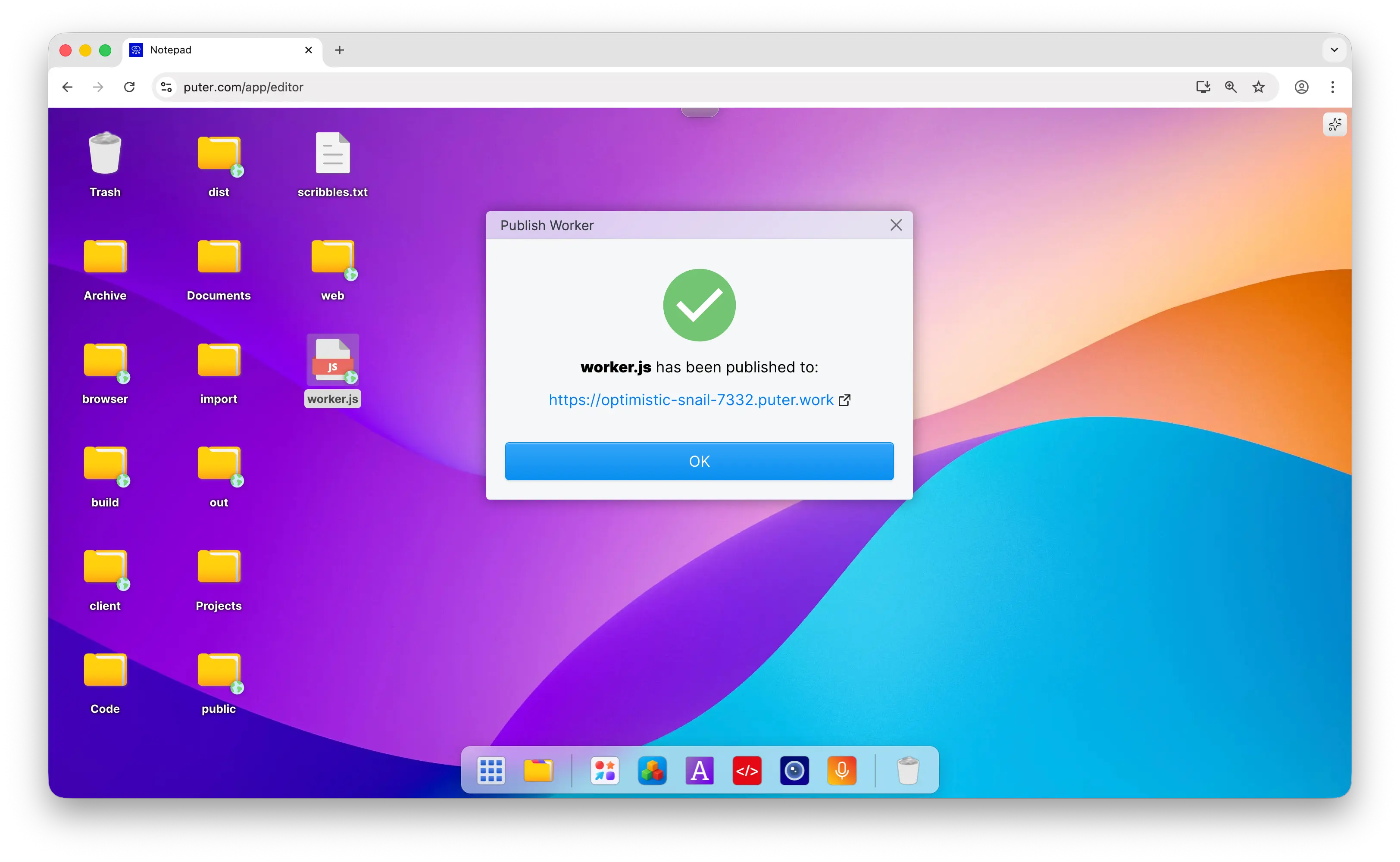Open the purple Notepad app in the dock

(x=700, y=770)
